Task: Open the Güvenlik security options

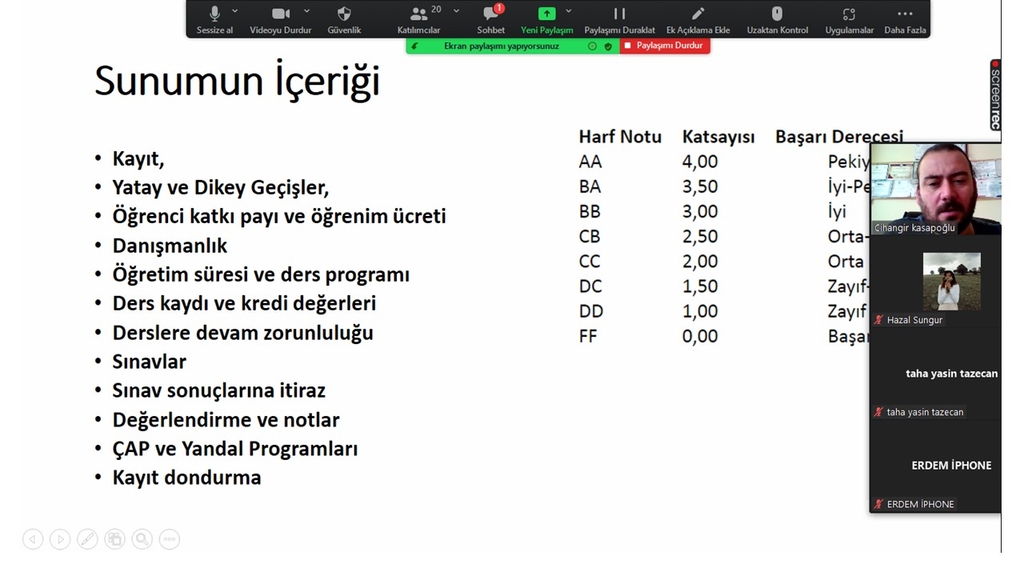Action: 344,19
